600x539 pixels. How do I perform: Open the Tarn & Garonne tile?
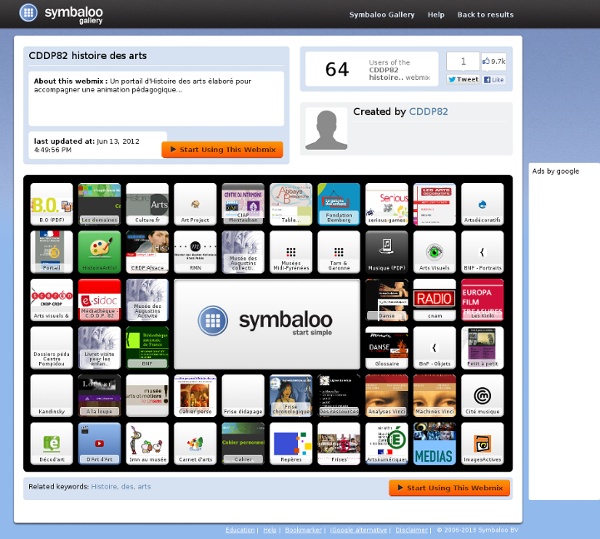pos(339,252)
